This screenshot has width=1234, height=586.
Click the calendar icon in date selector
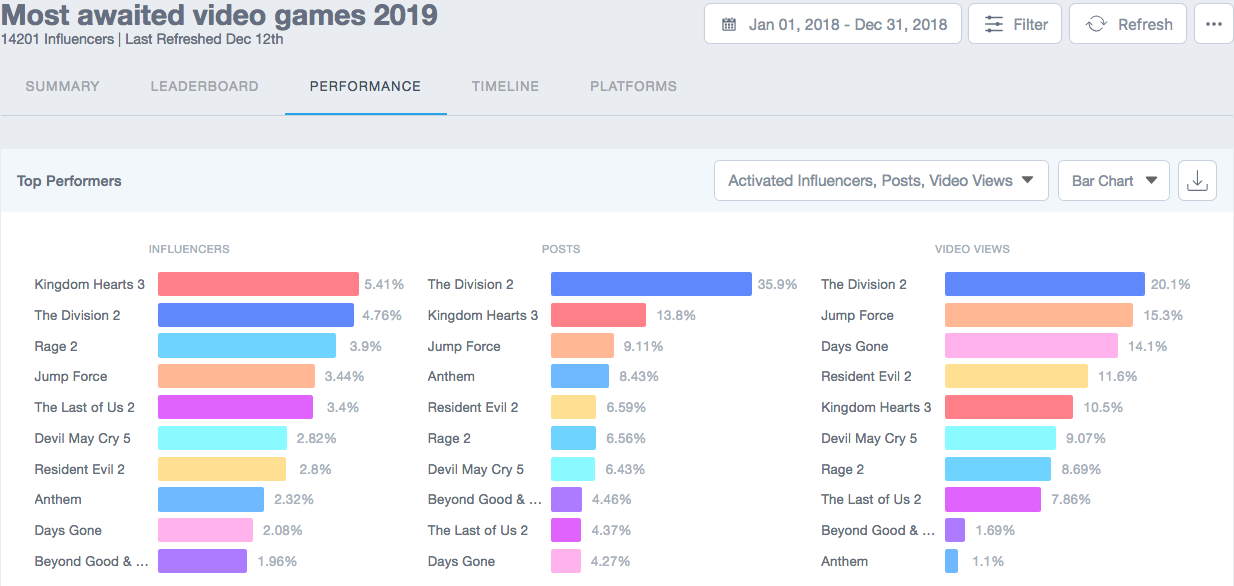[x=729, y=24]
